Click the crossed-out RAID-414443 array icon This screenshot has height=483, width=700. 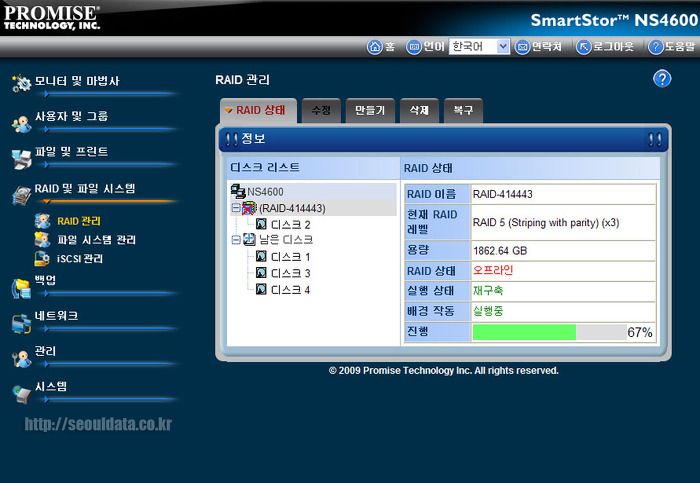249,208
